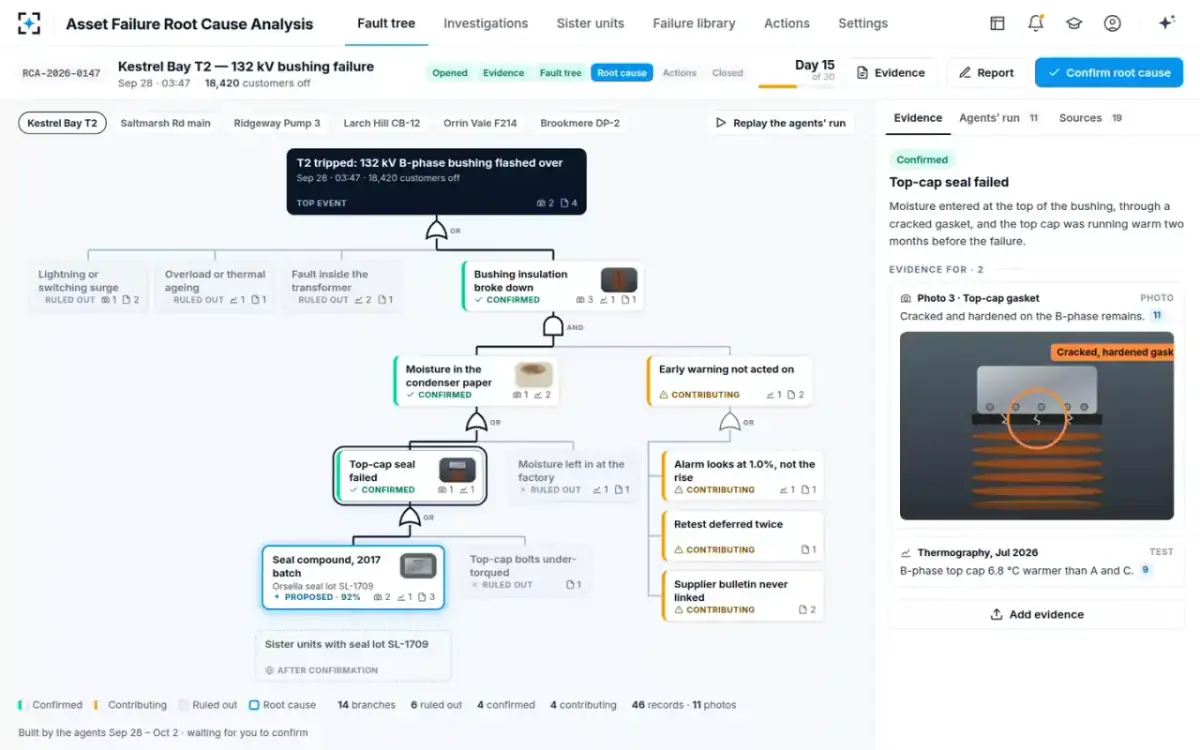Click the Bushing insulation broke down thumbnail
Viewport: 1200px width, 750px height.
tap(618, 280)
